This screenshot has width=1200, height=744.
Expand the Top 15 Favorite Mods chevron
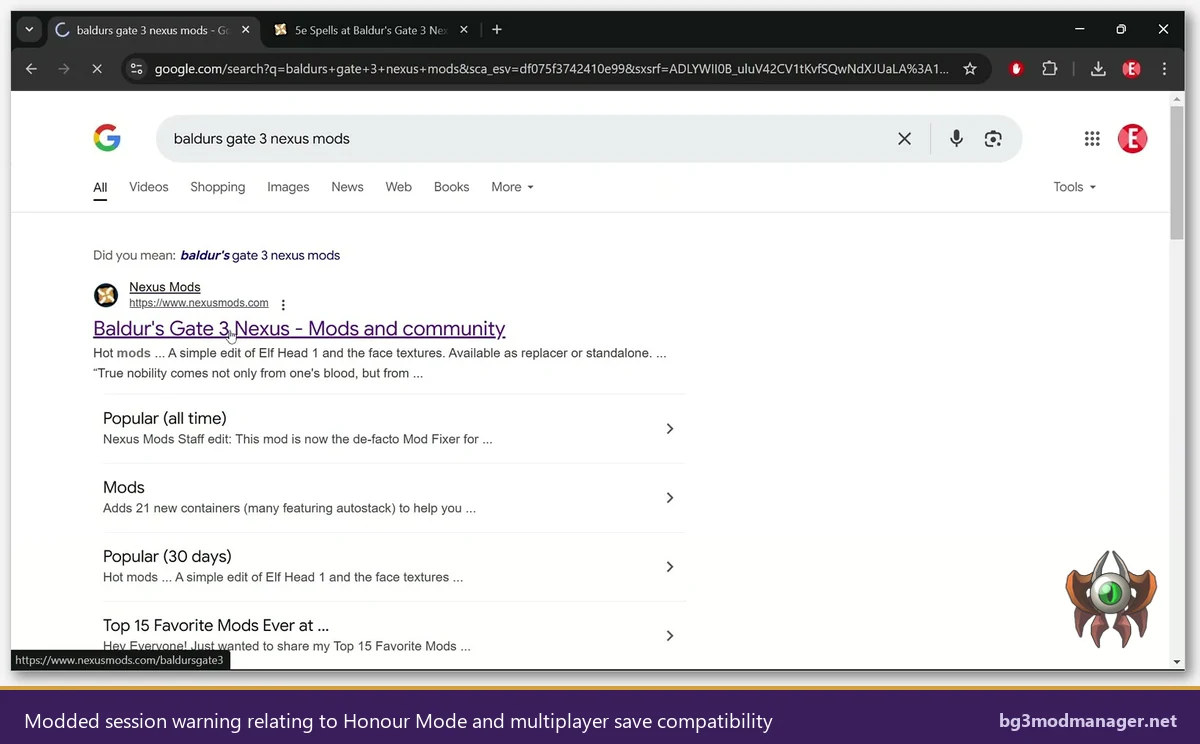point(670,636)
